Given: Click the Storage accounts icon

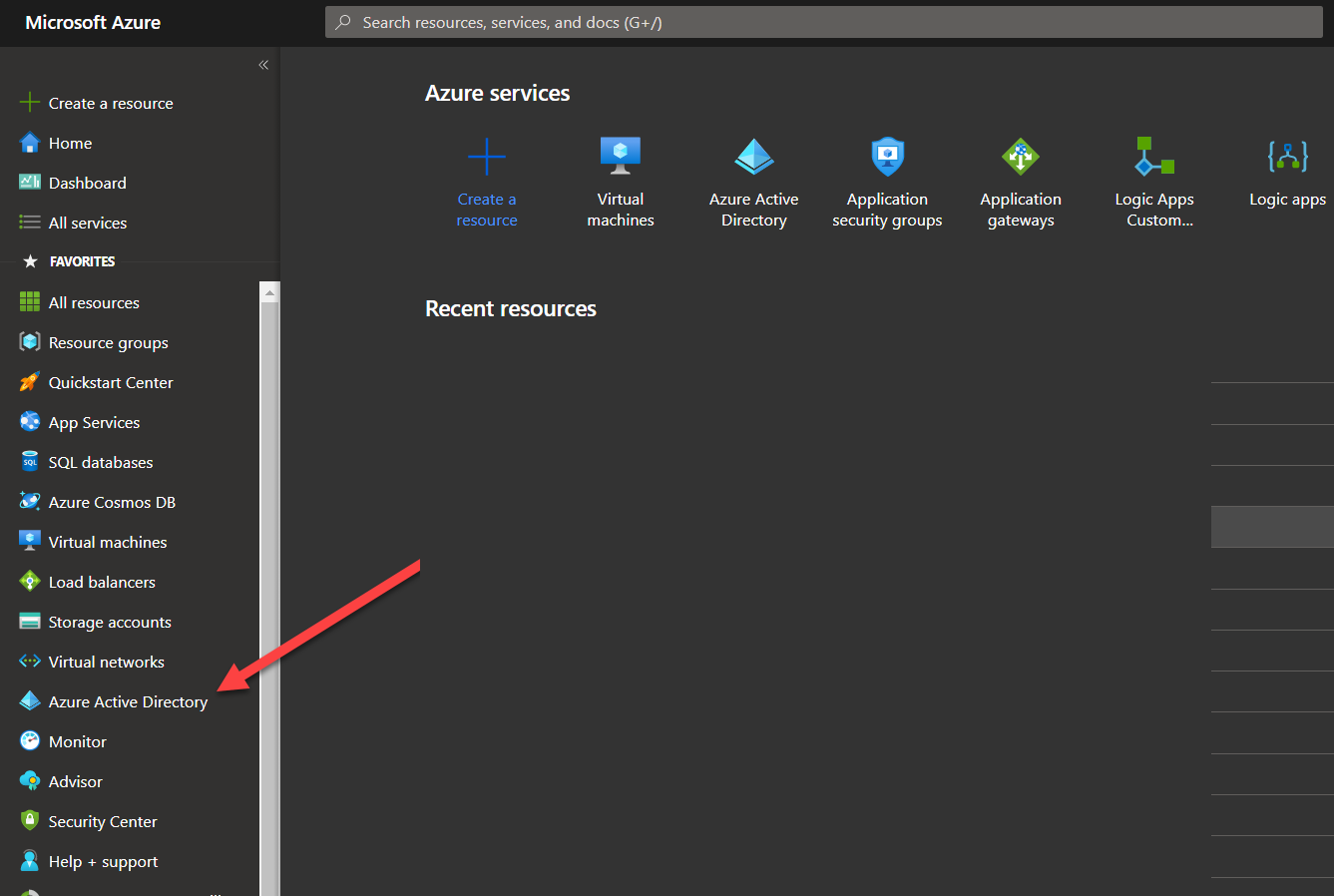Looking at the screenshot, I should (30, 622).
